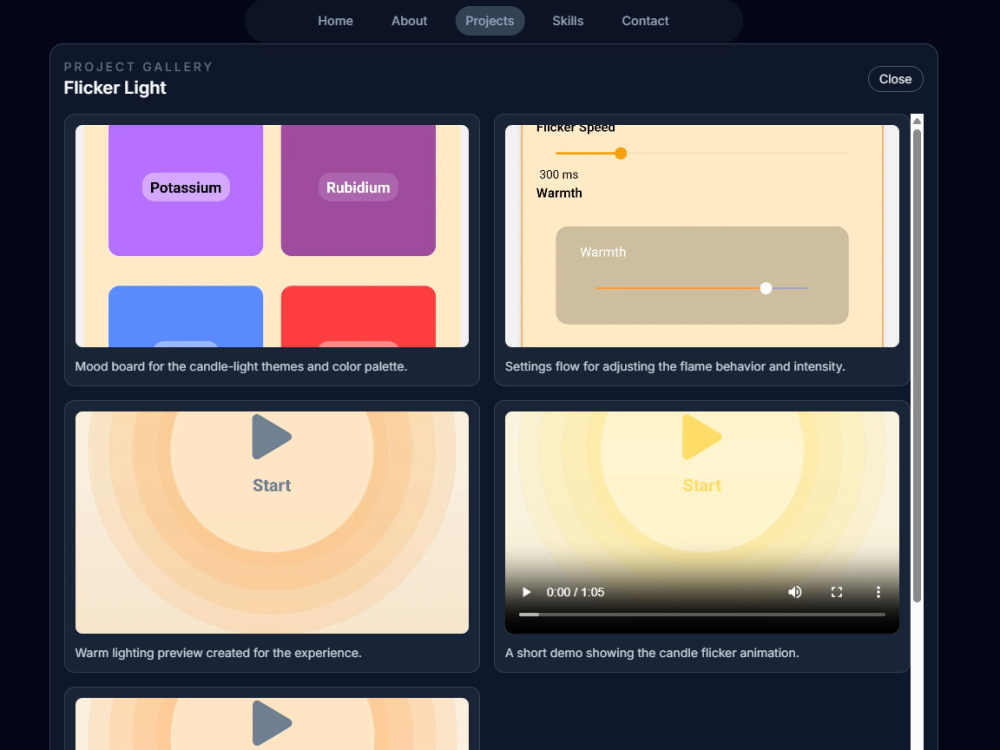Click the bold 'Warmth' heading
1000x750 pixels.
click(x=559, y=193)
